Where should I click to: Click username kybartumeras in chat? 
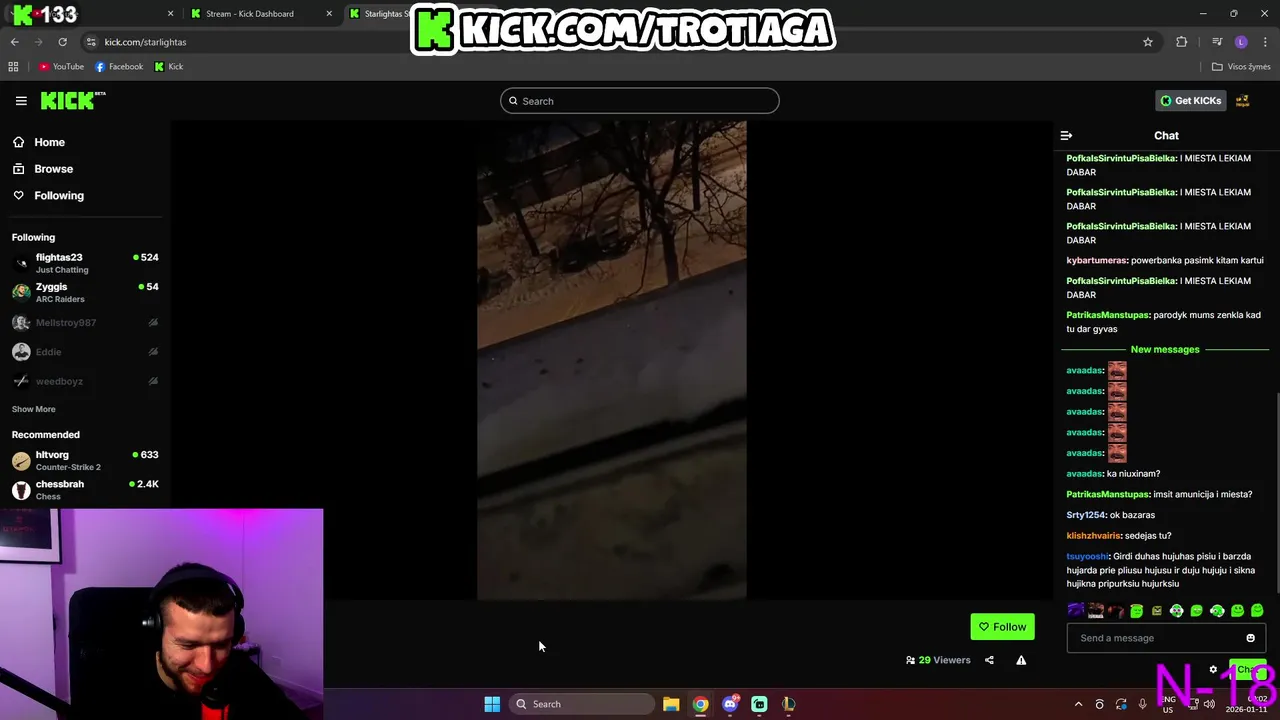click(1096, 260)
